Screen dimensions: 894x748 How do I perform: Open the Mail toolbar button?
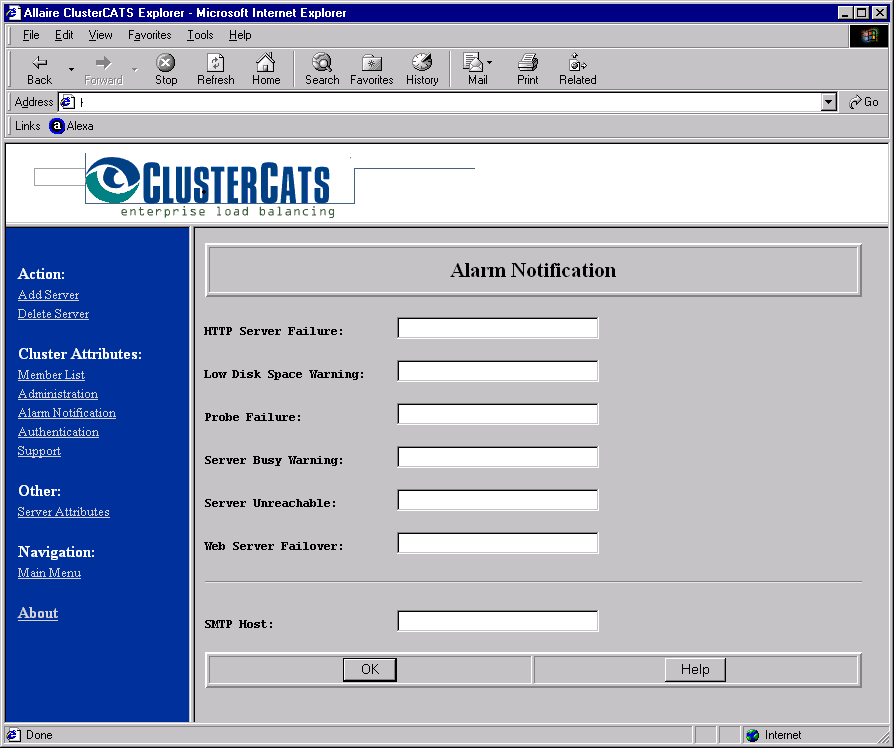478,70
